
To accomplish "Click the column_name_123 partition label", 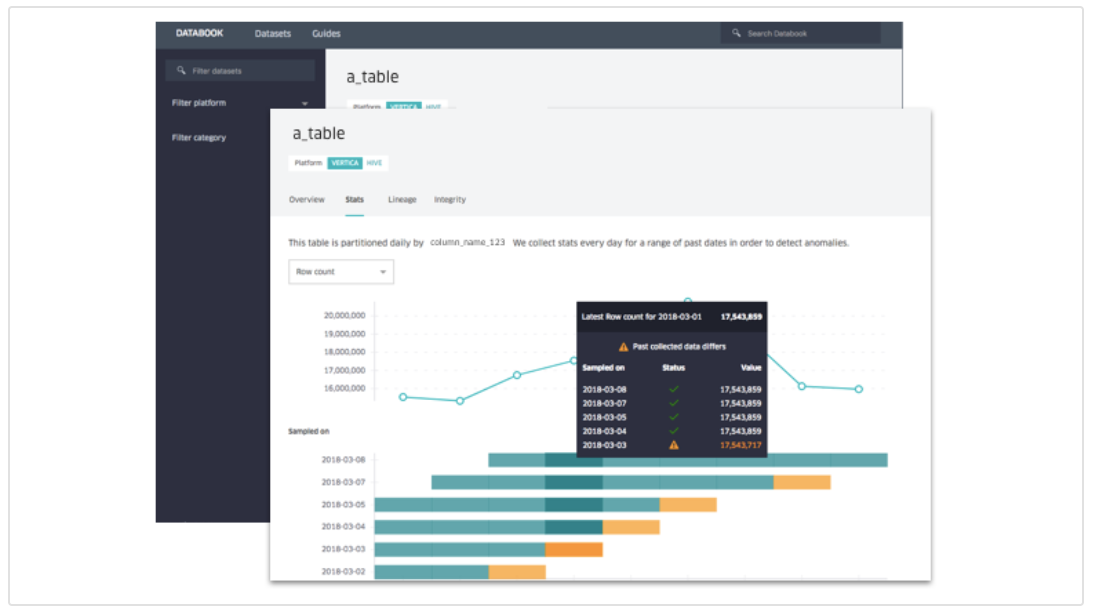I will coord(467,242).
